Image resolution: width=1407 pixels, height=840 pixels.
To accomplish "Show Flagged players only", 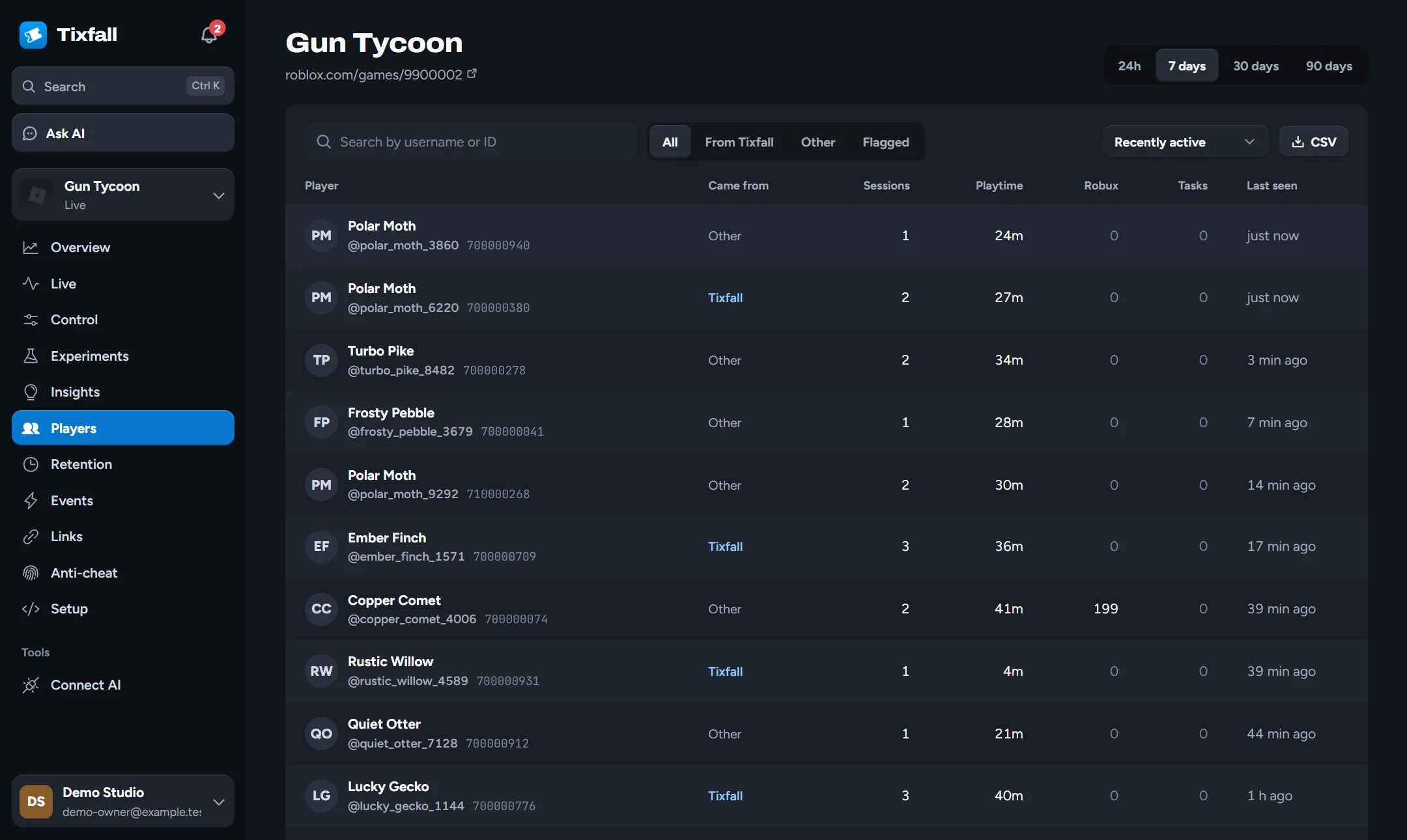I will (x=885, y=142).
